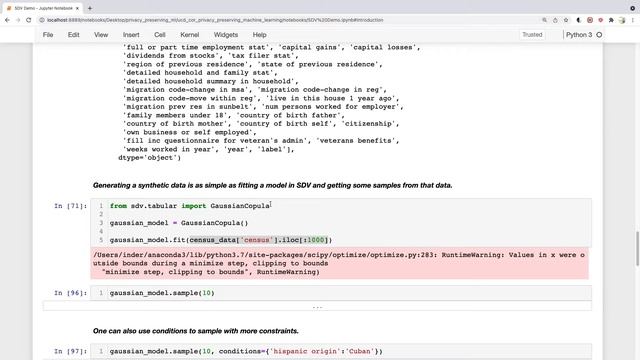Click the red RuntimeWarning output block
The width and height of the screenshot is (640, 360).
(340, 263)
